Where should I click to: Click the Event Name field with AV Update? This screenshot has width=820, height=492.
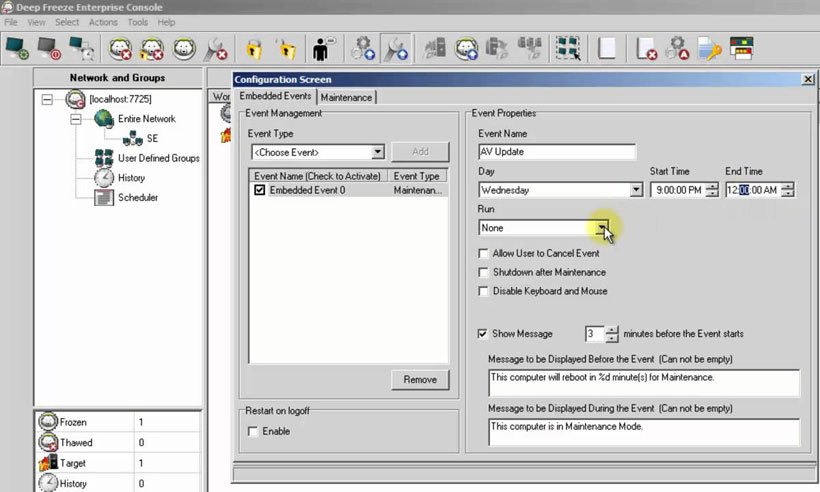(x=557, y=152)
